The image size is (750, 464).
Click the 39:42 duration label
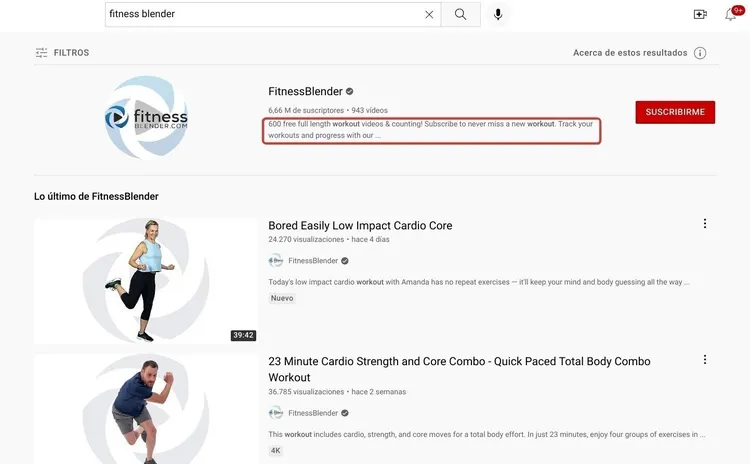pos(243,335)
